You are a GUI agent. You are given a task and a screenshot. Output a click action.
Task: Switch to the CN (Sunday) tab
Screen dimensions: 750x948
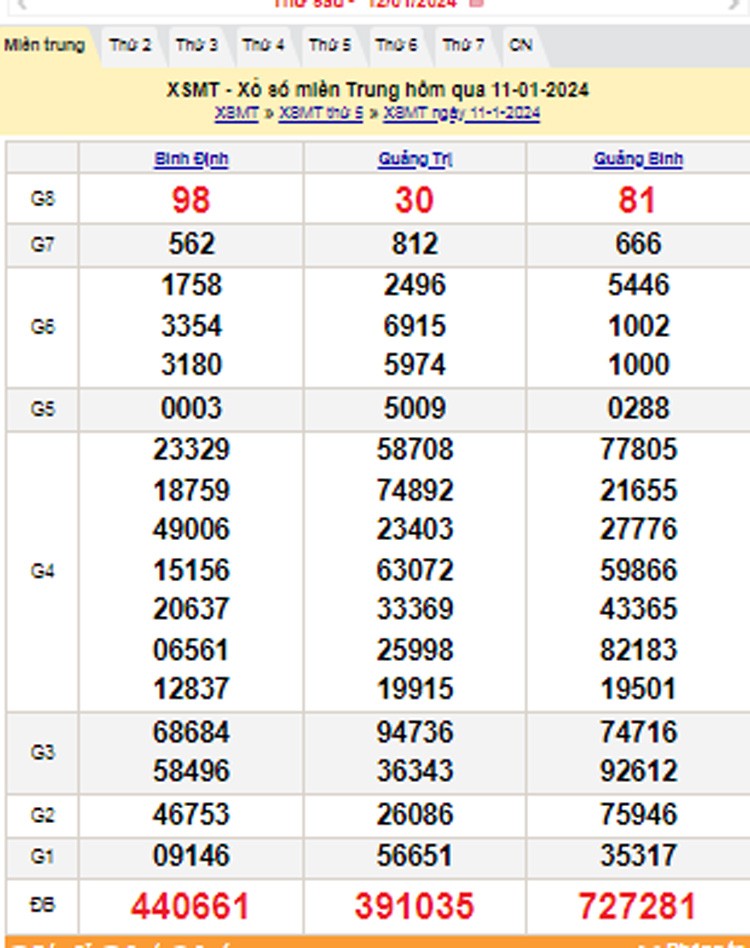click(520, 45)
